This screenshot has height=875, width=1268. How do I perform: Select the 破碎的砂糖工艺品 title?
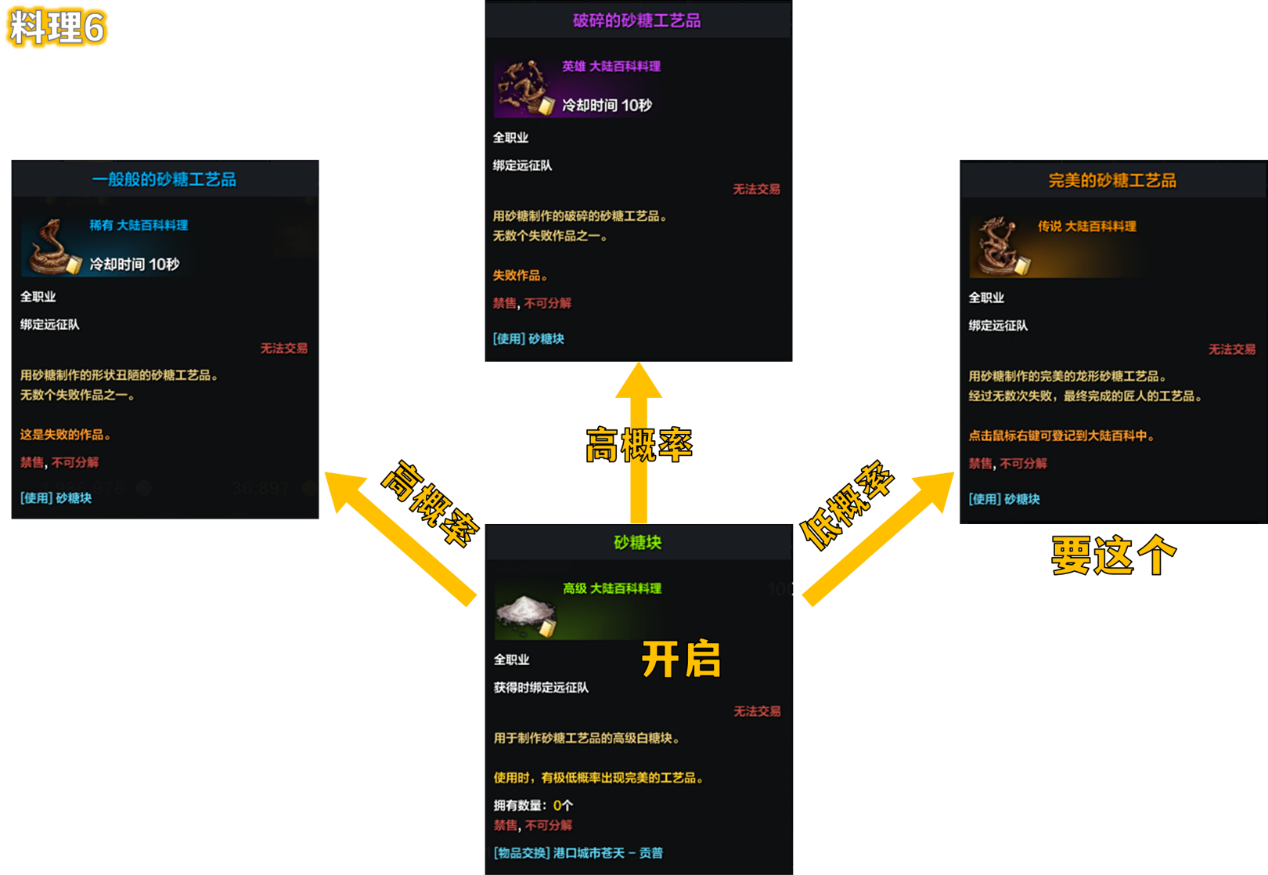[x=636, y=20]
